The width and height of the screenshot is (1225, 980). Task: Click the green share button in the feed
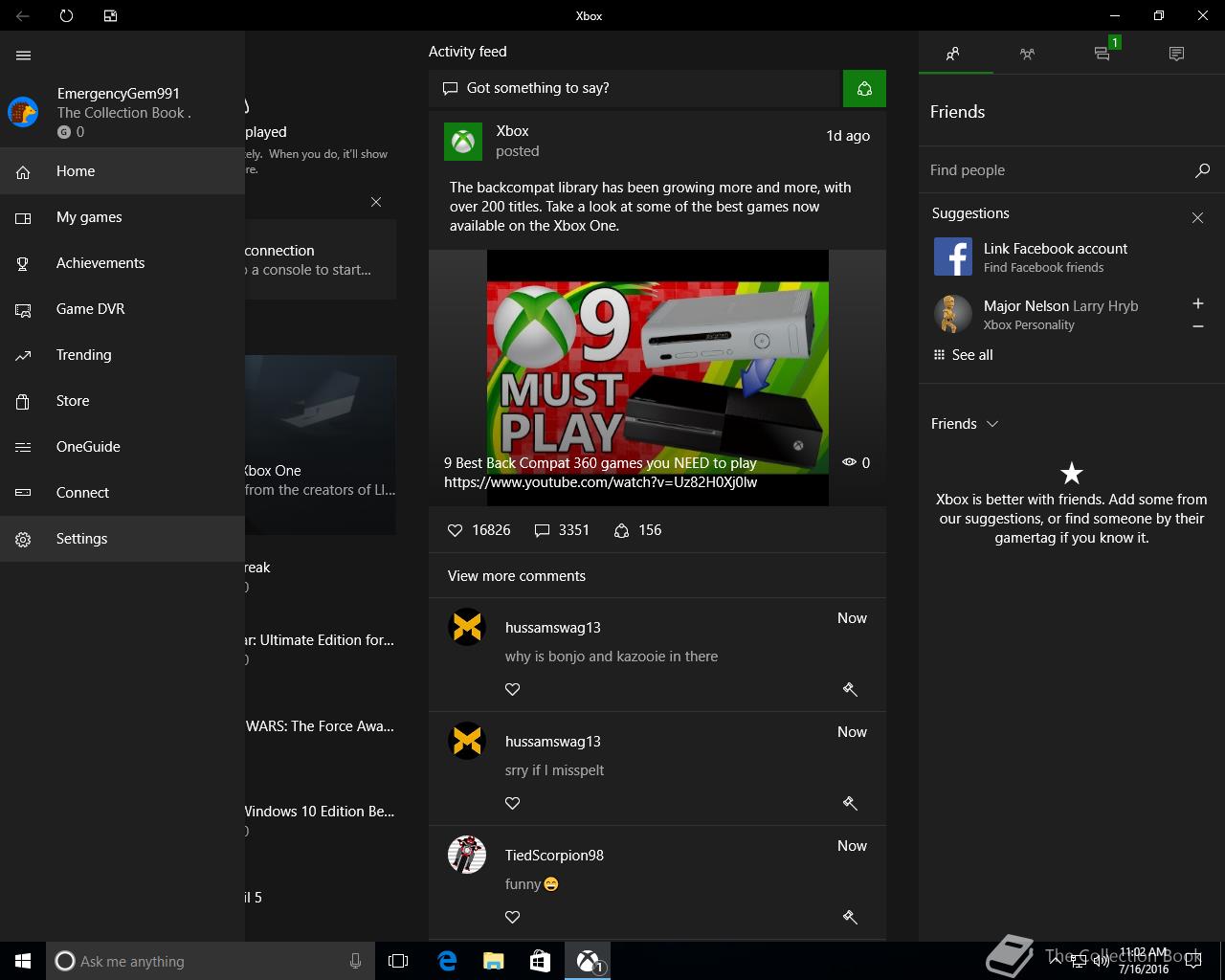point(864,88)
